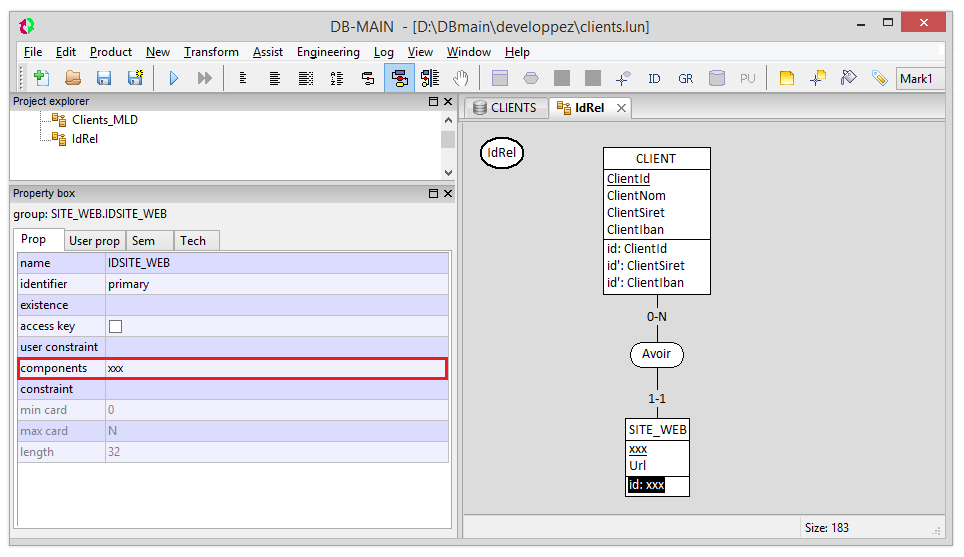Select the graphical dependency view icon

[430, 78]
